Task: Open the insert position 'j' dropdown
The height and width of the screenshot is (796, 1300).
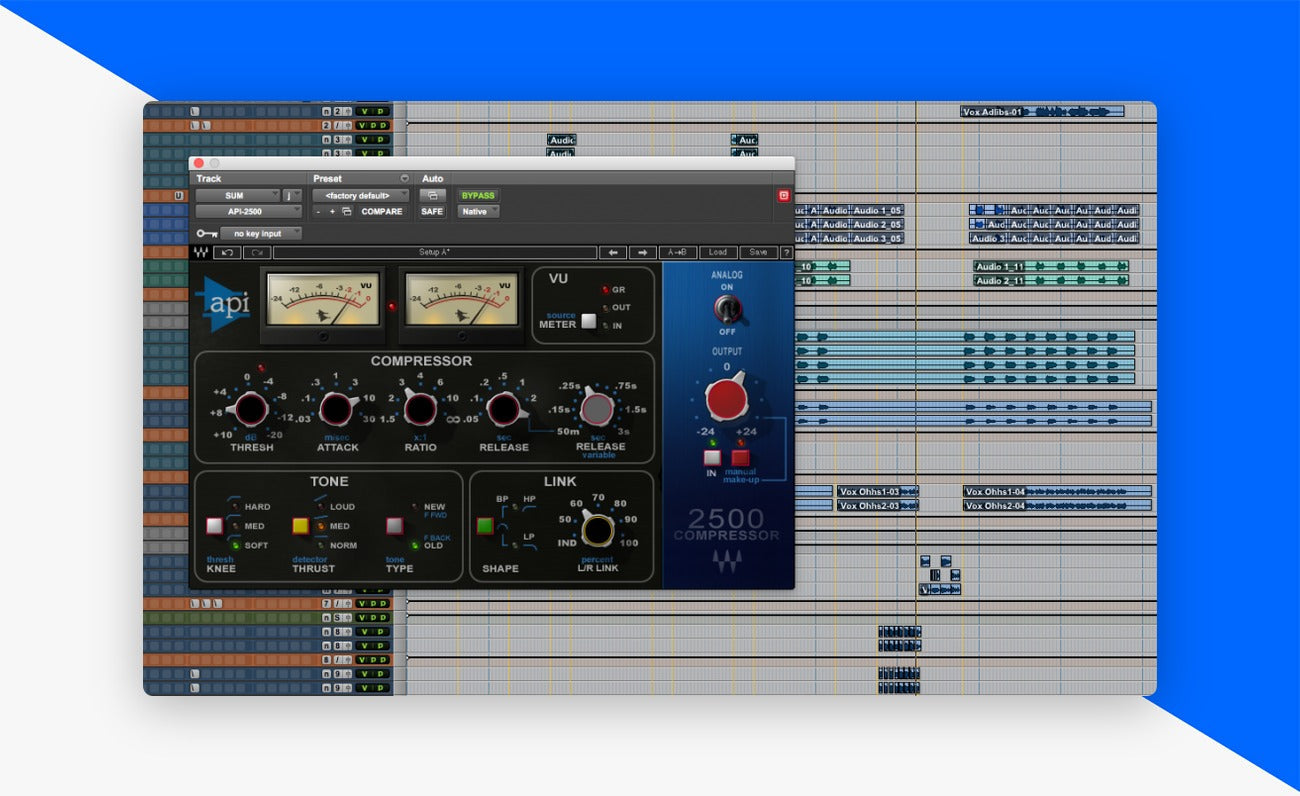Action: [293, 196]
